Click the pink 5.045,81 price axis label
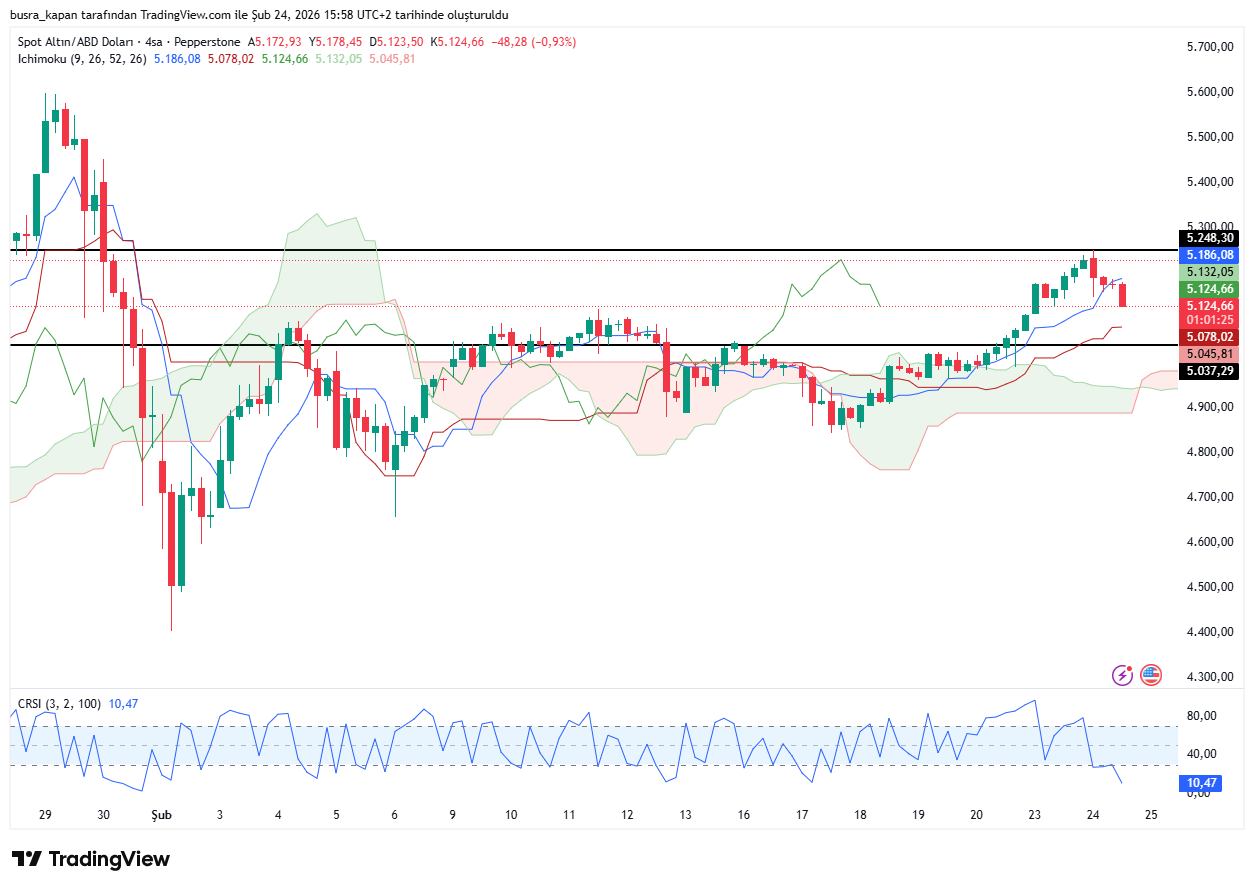Image resolution: width=1254 pixels, height=889 pixels. point(1210,354)
